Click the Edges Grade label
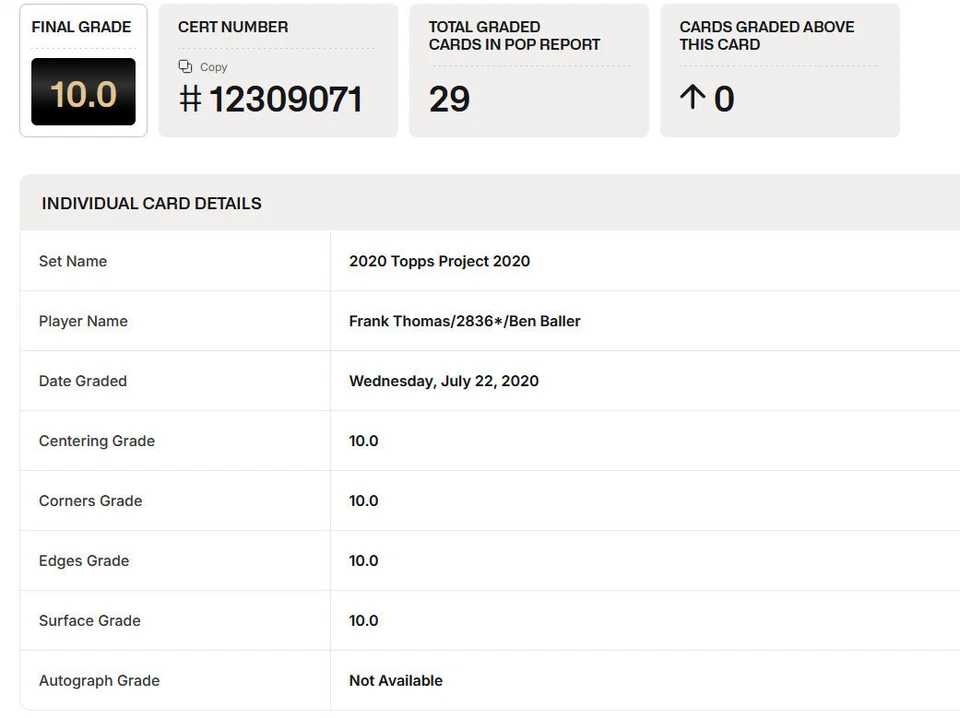The image size is (960, 718). pos(84,561)
